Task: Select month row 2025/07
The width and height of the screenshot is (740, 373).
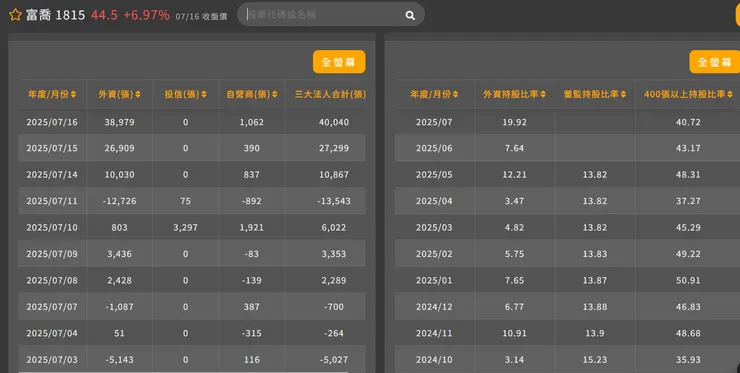Action: (x=434, y=122)
